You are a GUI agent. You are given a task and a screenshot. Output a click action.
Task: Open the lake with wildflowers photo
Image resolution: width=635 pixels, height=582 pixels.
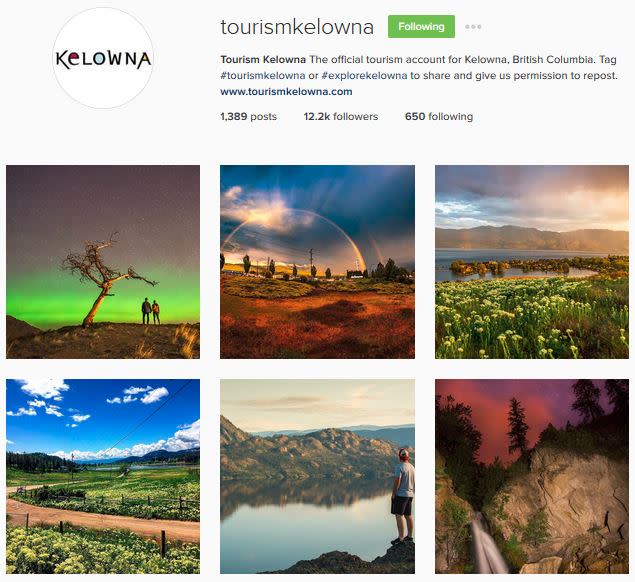532,262
